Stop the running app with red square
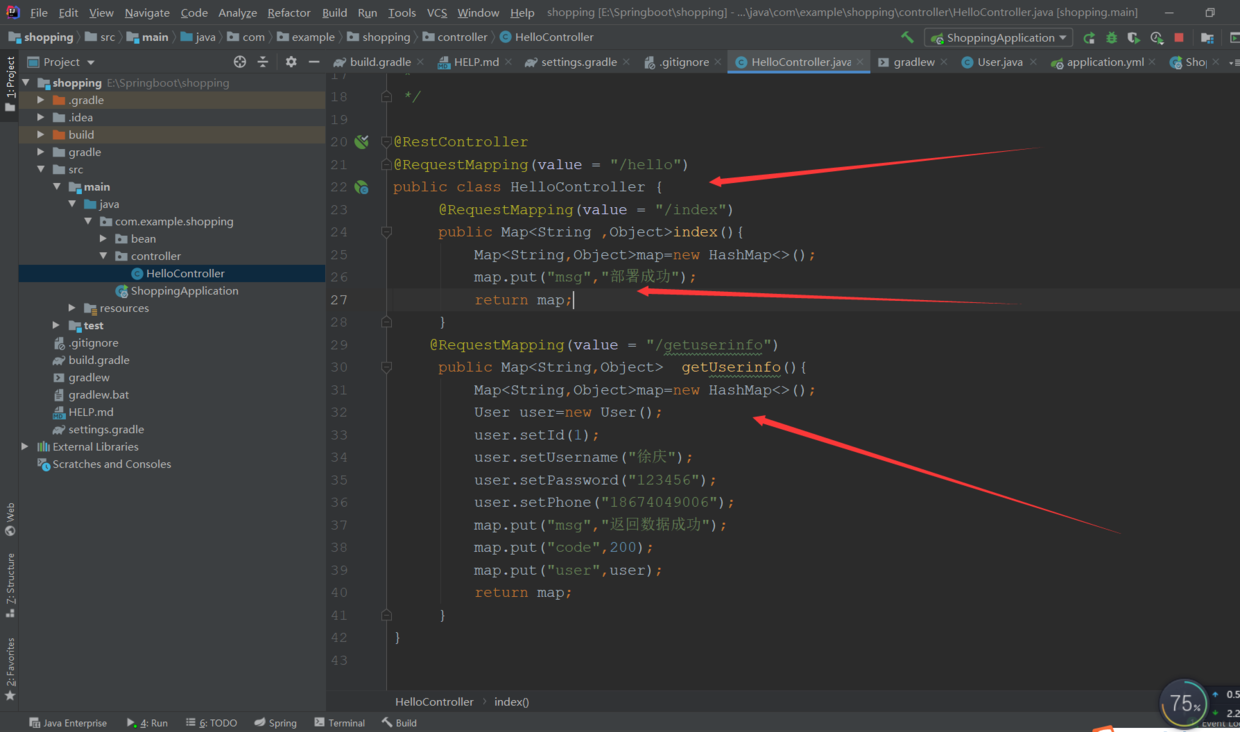The width and height of the screenshot is (1240, 732). [1179, 38]
